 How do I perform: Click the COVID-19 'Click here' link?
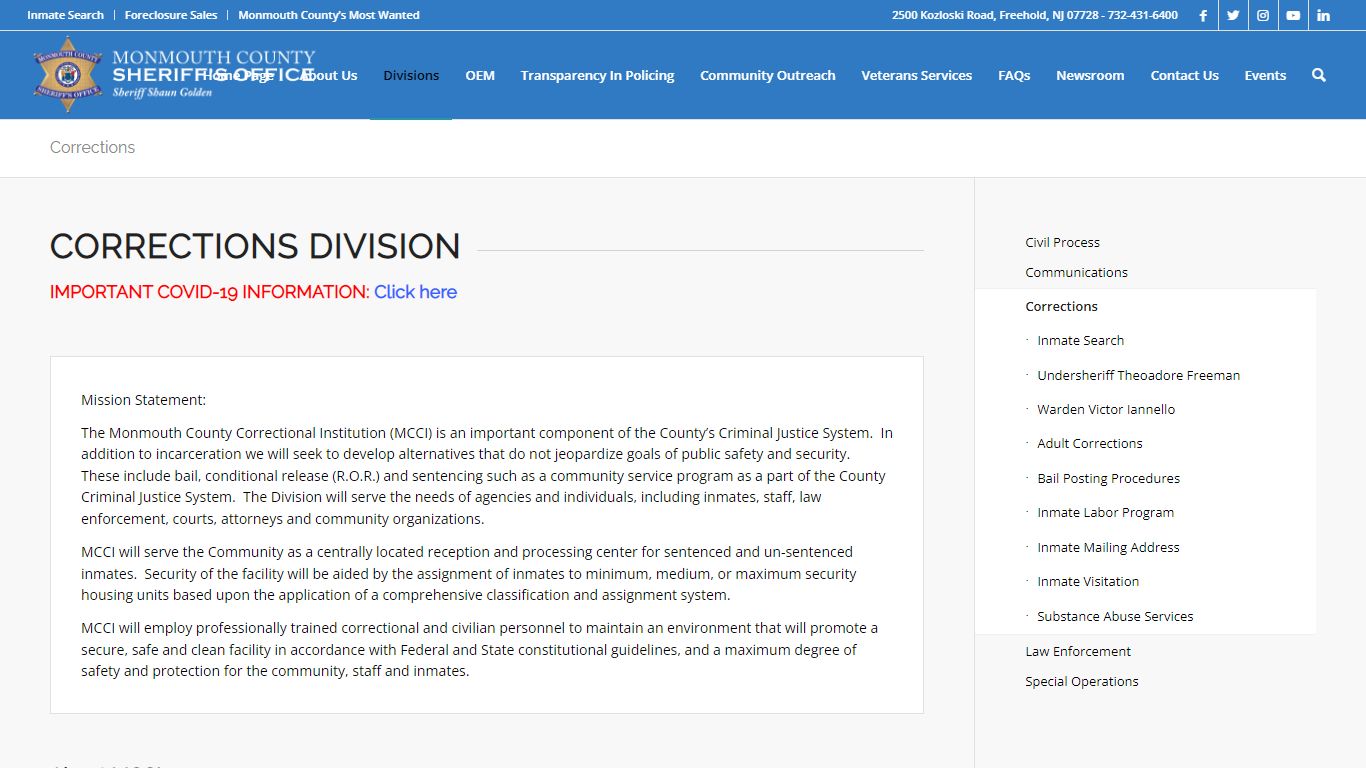[x=415, y=292]
